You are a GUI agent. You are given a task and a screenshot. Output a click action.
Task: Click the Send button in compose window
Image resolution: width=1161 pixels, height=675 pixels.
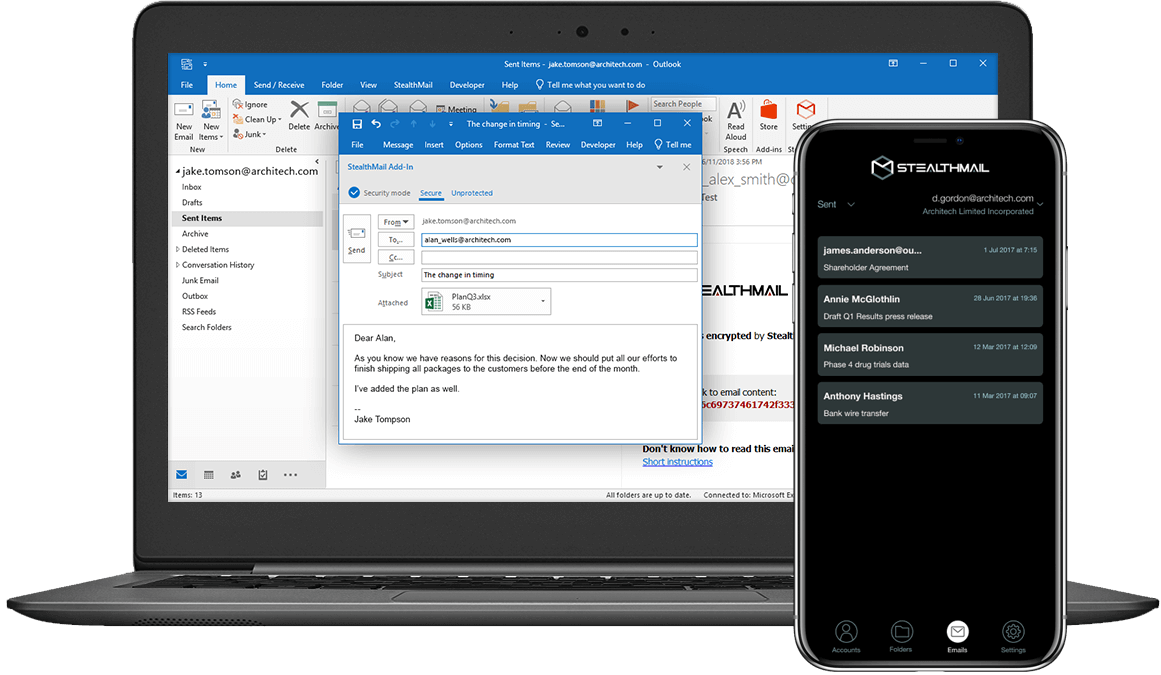(x=357, y=237)
